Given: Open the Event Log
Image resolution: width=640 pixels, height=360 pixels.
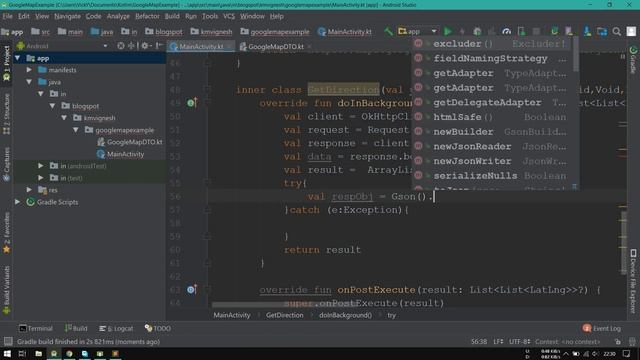Looking at the screenshot, I should coord(602,328).
